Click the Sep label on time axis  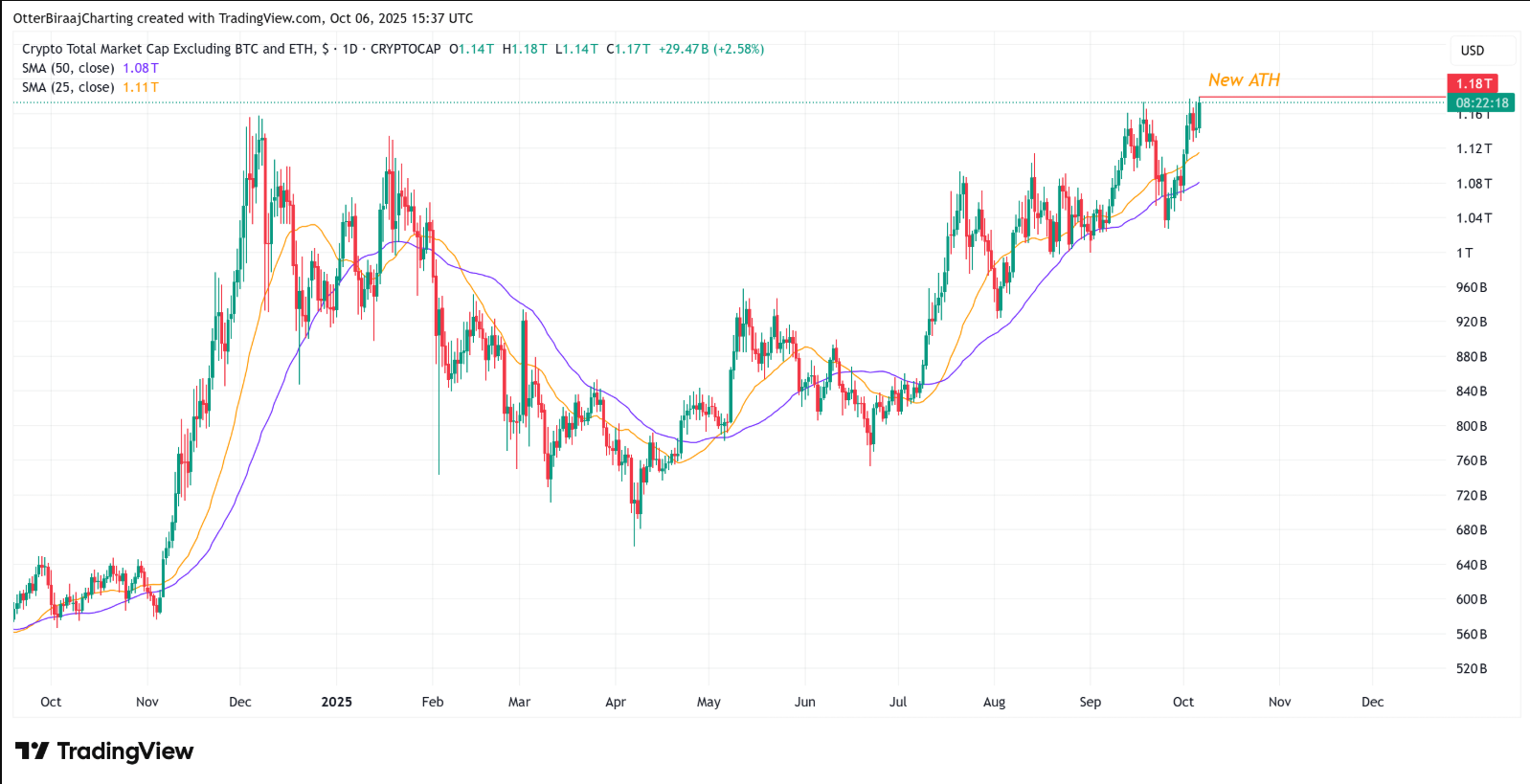point(1090,702)
